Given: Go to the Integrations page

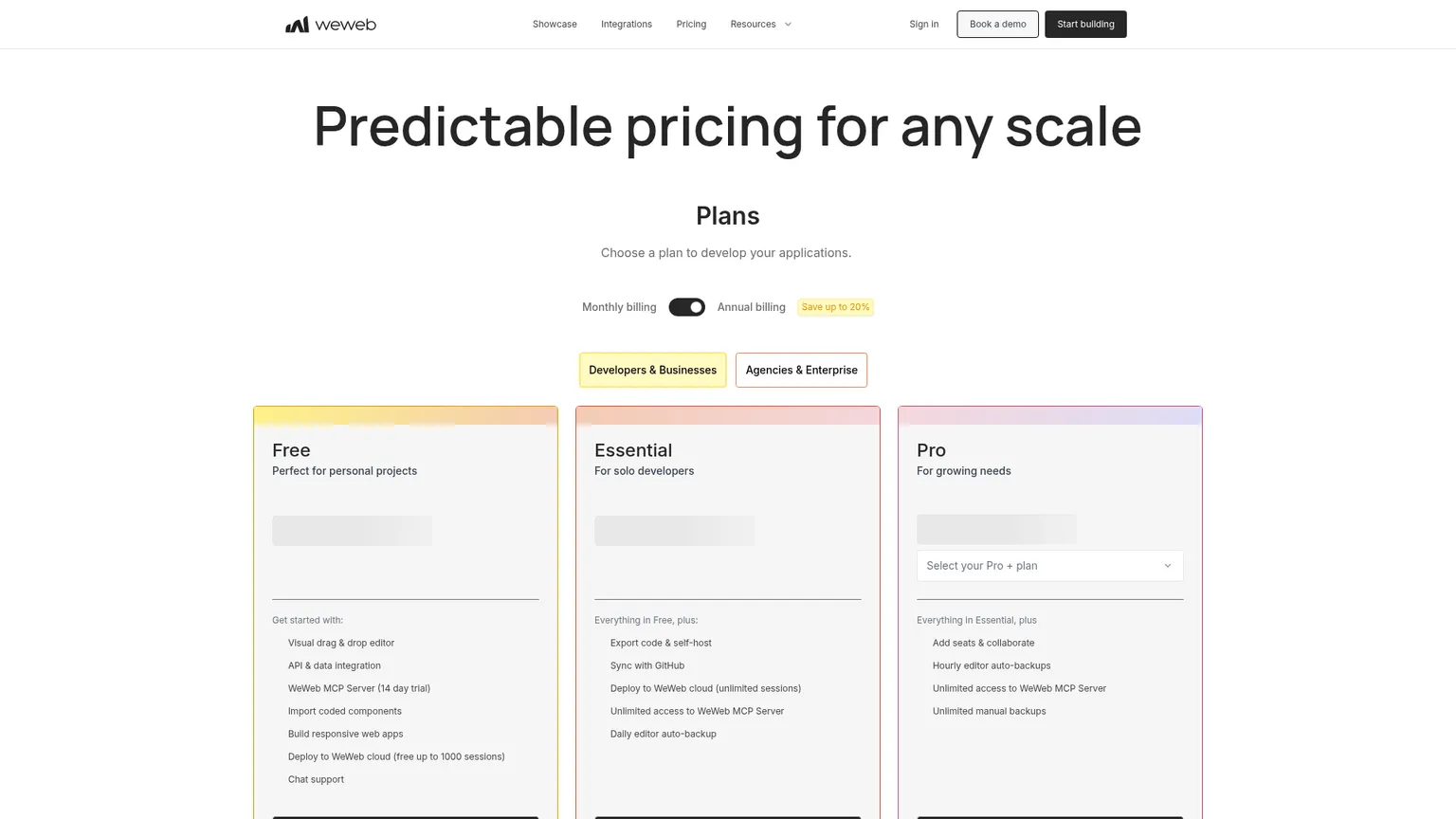Looking at the screenshot, I should [627, 25].
